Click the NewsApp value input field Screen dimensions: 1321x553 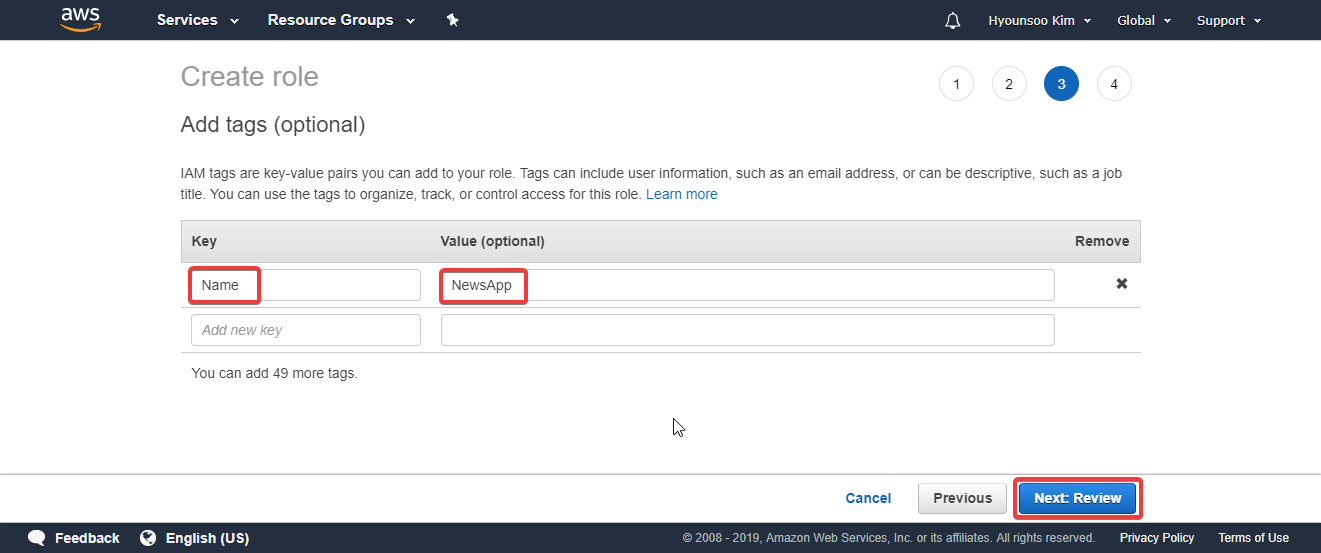pyautogui.click(x=748, y=285)
